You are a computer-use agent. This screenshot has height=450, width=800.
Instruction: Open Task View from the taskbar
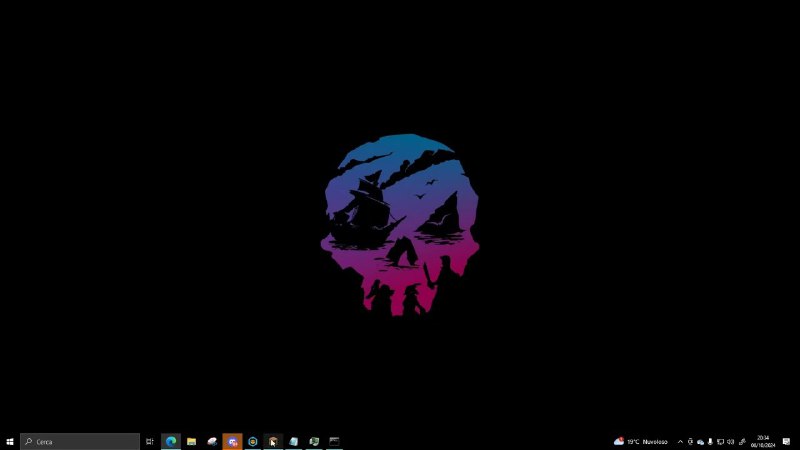pyautogui.click(x=150, y=441)
